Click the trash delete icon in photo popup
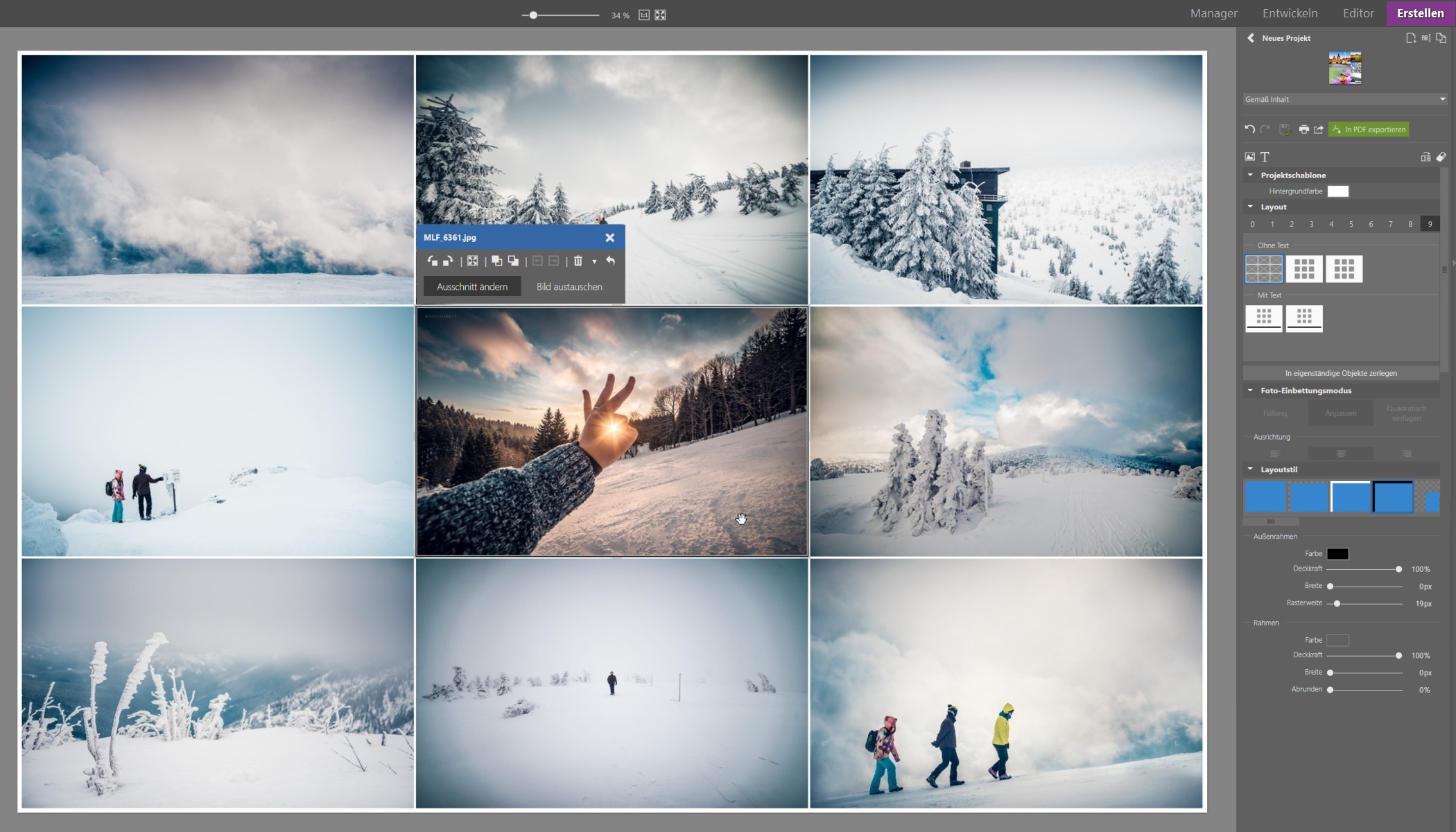Screen dimensions: 1456x832 [x=578, y=261]
